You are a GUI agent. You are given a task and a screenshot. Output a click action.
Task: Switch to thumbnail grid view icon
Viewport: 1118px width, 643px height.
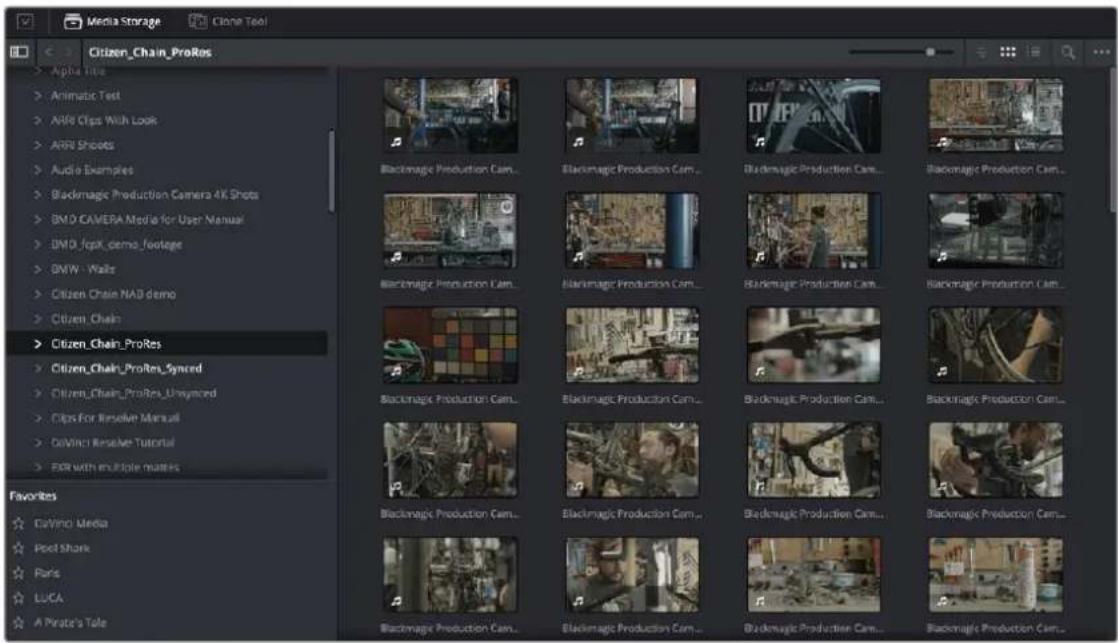point(1007,52)
